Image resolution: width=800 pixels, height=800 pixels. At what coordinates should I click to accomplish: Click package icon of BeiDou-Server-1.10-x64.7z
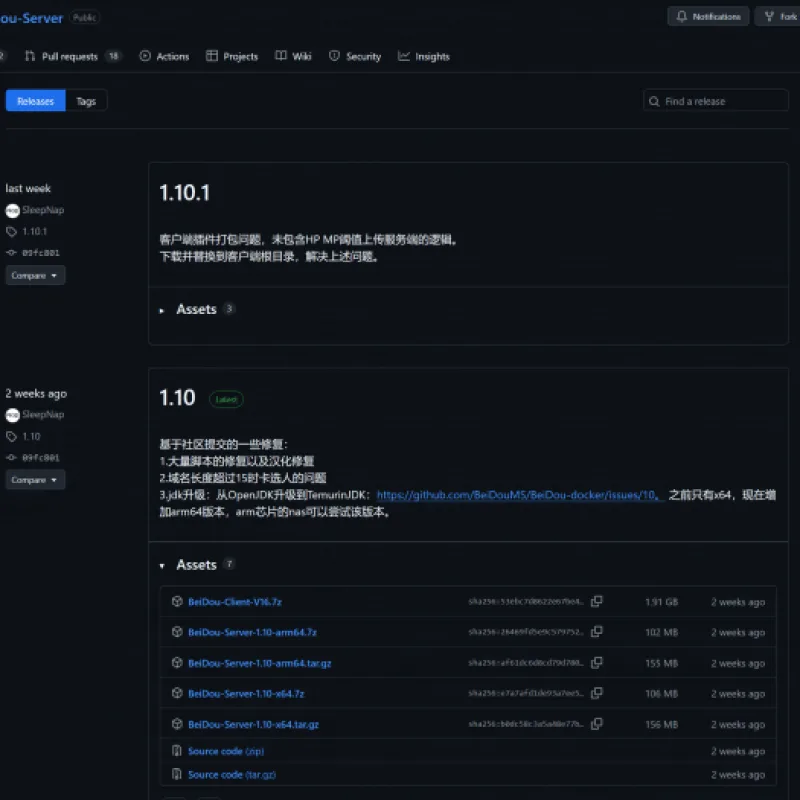(177, 693)
